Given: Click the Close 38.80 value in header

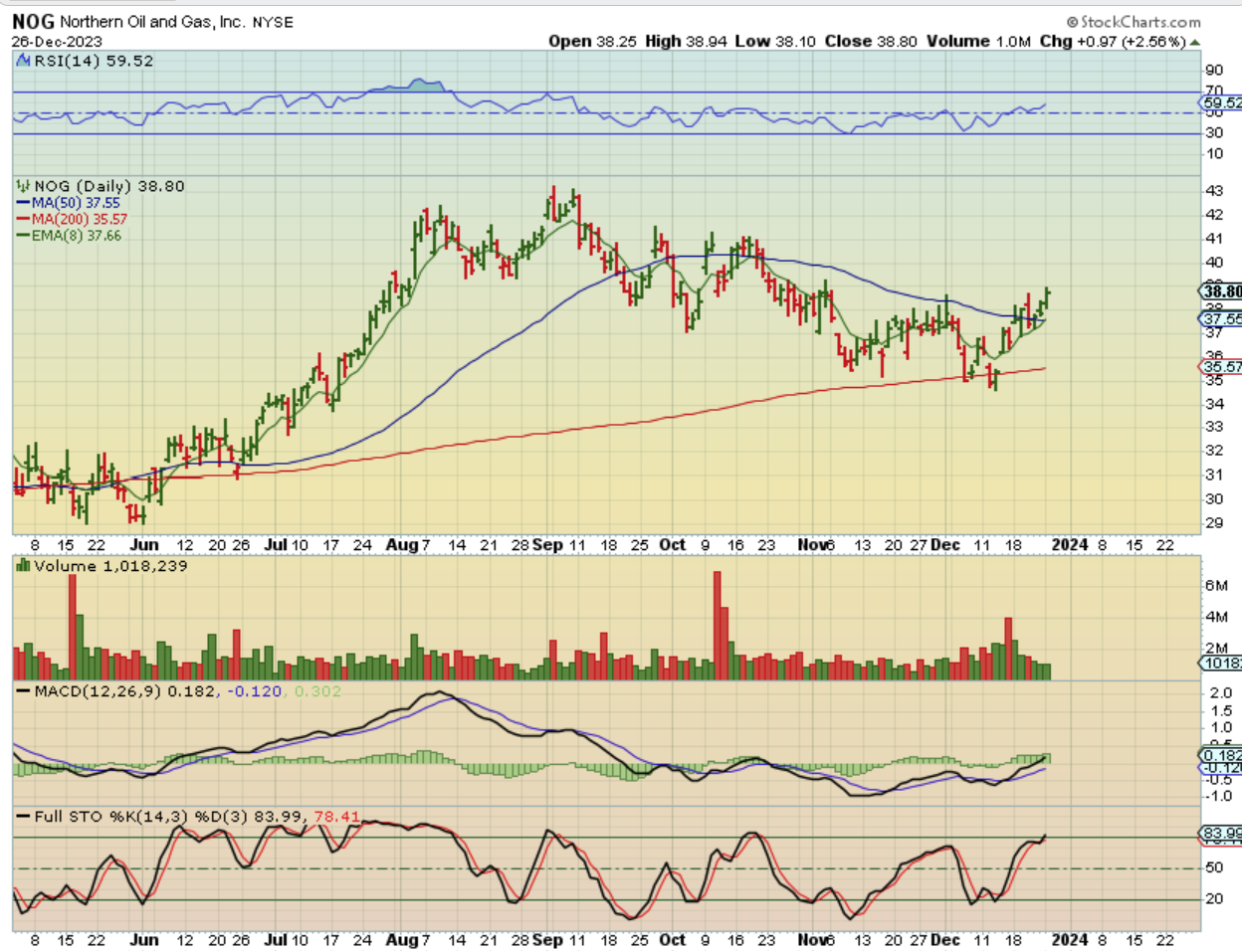Looking at the screenshot, I should 871,41.
